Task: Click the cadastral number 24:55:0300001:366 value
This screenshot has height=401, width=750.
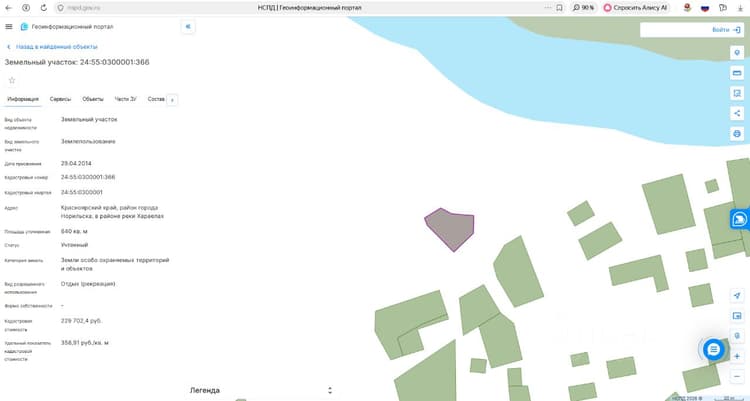Action: [88, 177]
